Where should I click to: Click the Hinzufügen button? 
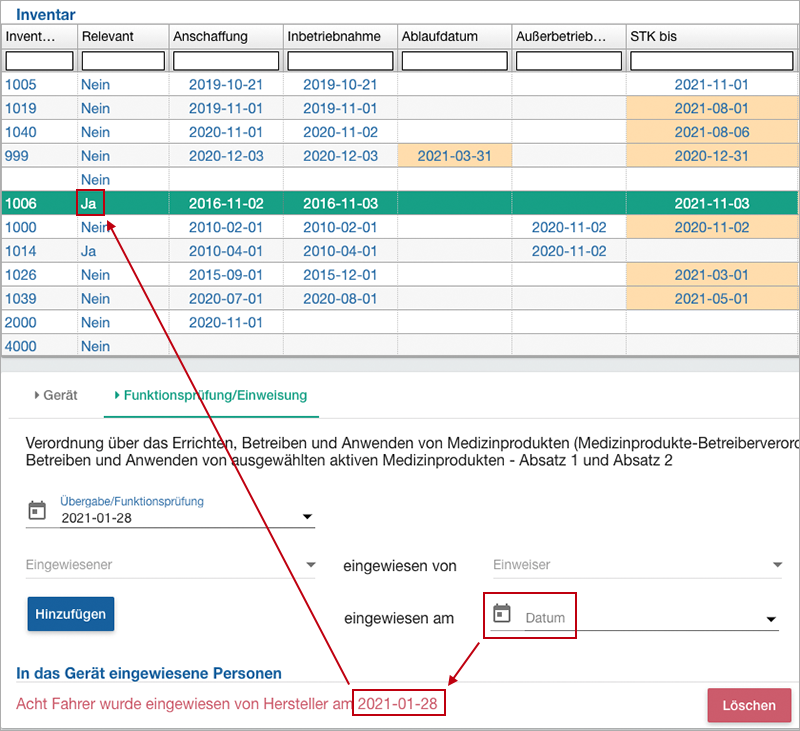pyautogui.click(x=71, y=614)
